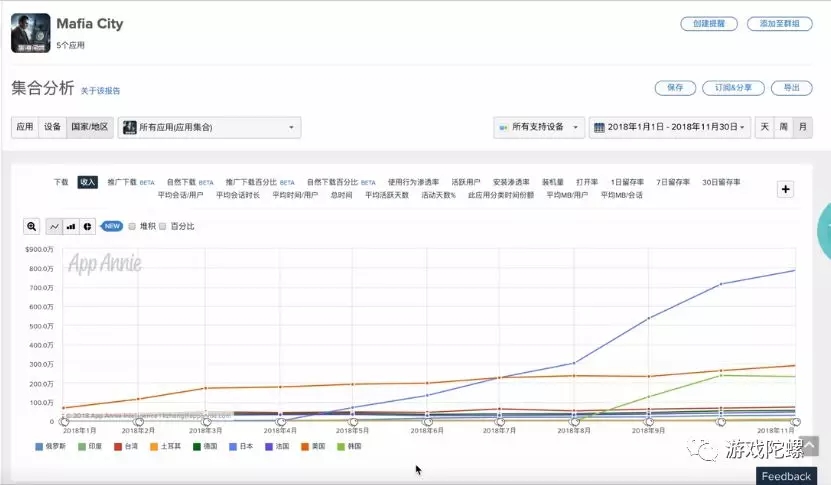This screenshot has height=485, width=831.
Task: Select the 打开率 metric
Action: point(587,182)
